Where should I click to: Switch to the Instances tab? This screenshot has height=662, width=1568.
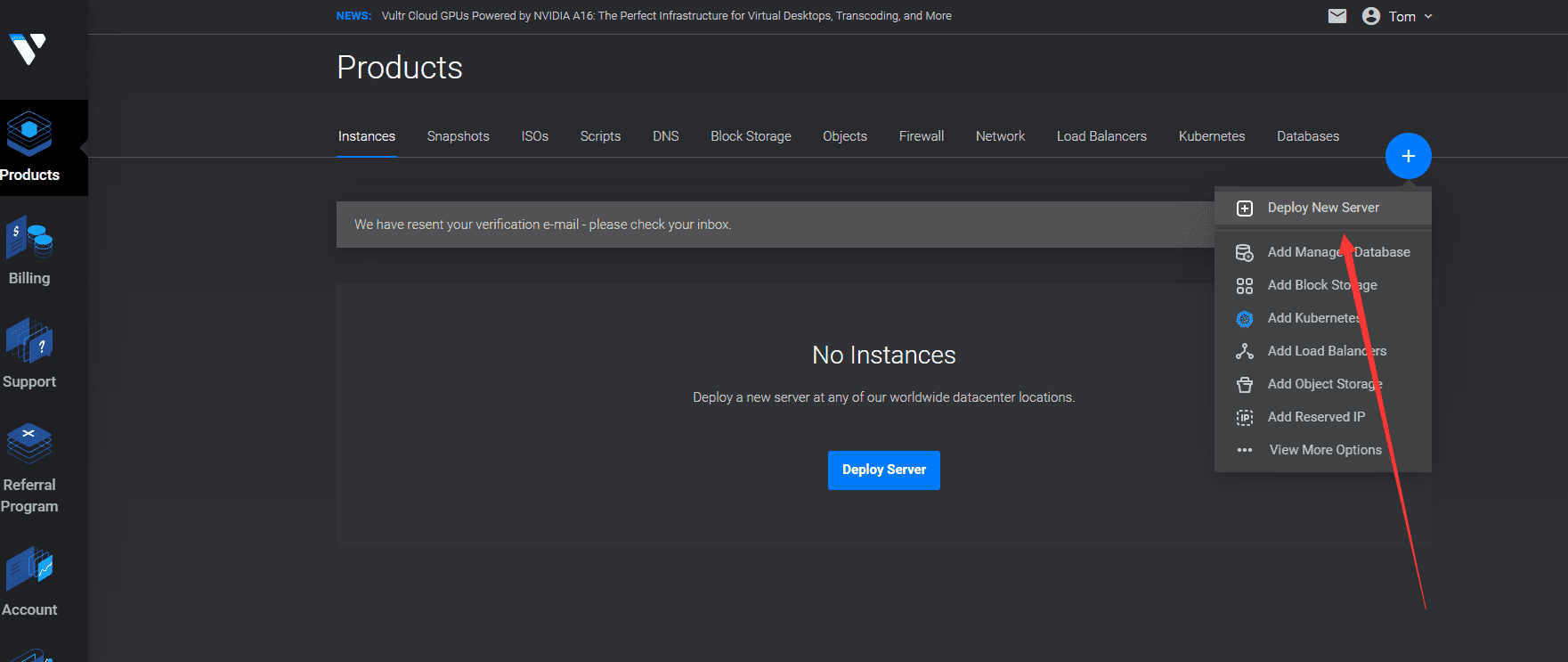pos(367,136)
